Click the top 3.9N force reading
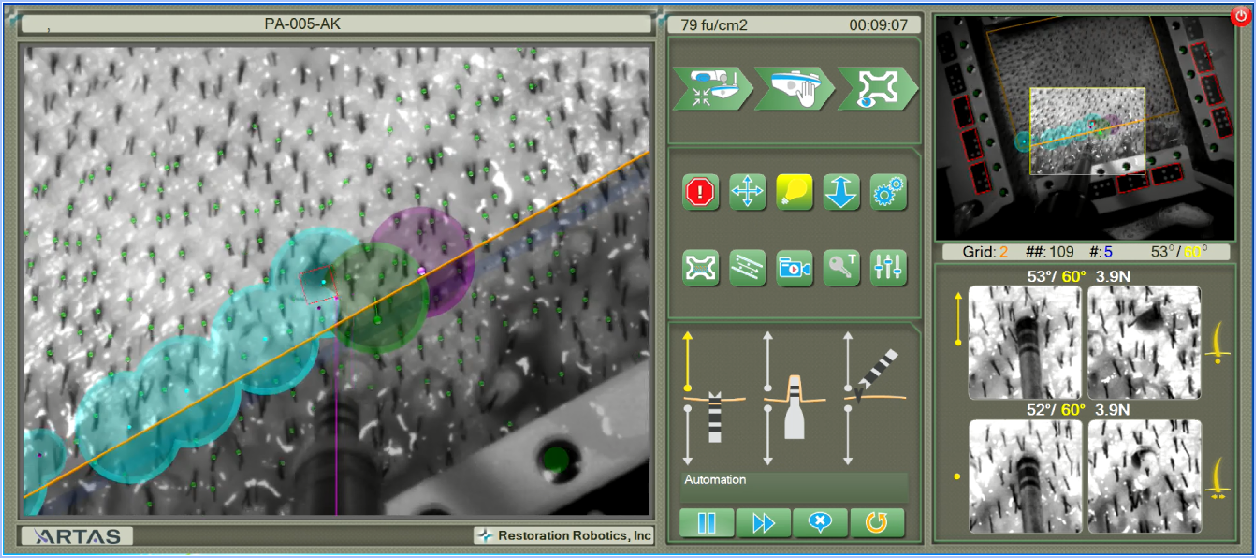 pyautogui.click(x=1113, y=276)
